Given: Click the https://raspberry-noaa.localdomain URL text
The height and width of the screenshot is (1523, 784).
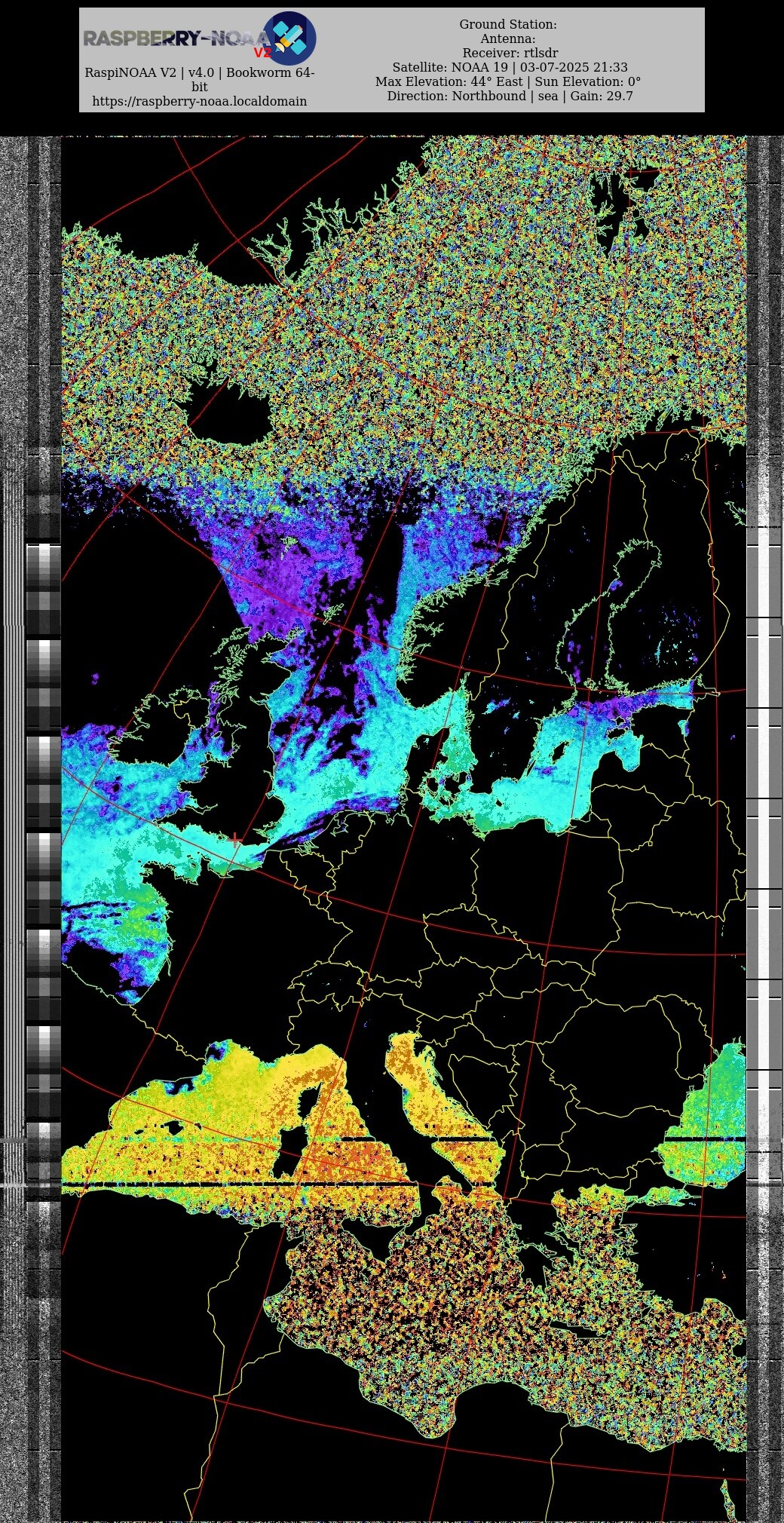Looking at the screenshot, I should coord(200,101).
